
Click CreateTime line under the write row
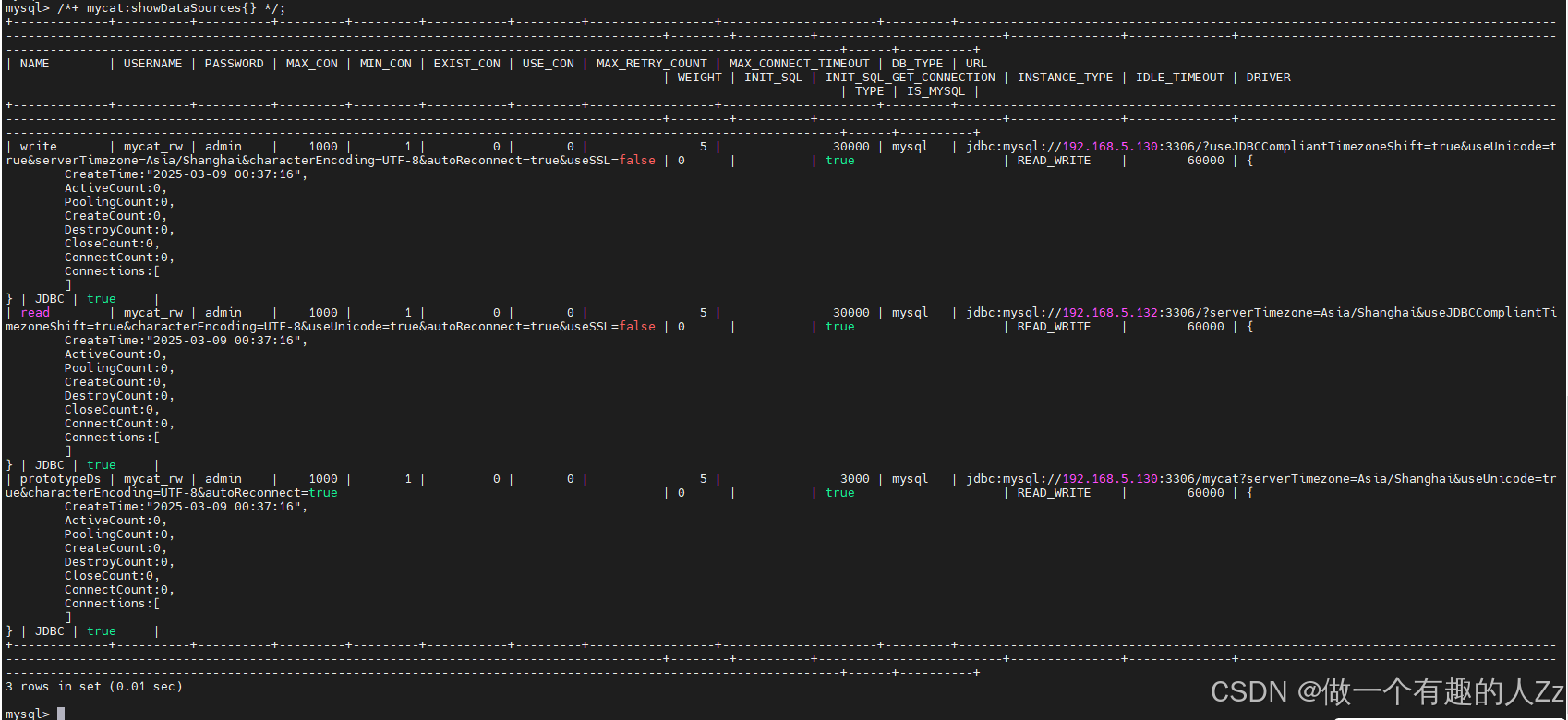click(x=186, y=174)
